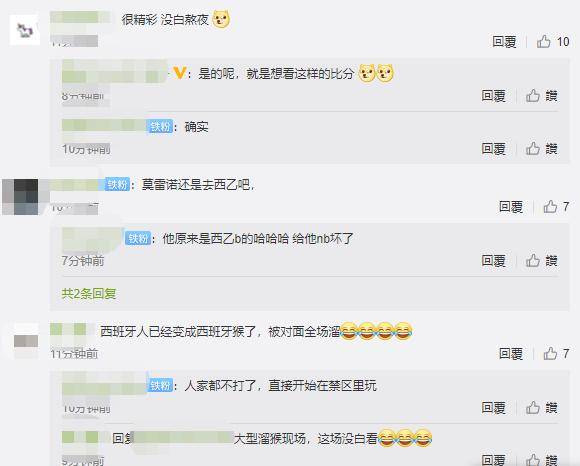This screenshot has width=580, height=466.
Task: Like the reply '是的呢,就是想看这样的比分'
Action: coord(542,96)
